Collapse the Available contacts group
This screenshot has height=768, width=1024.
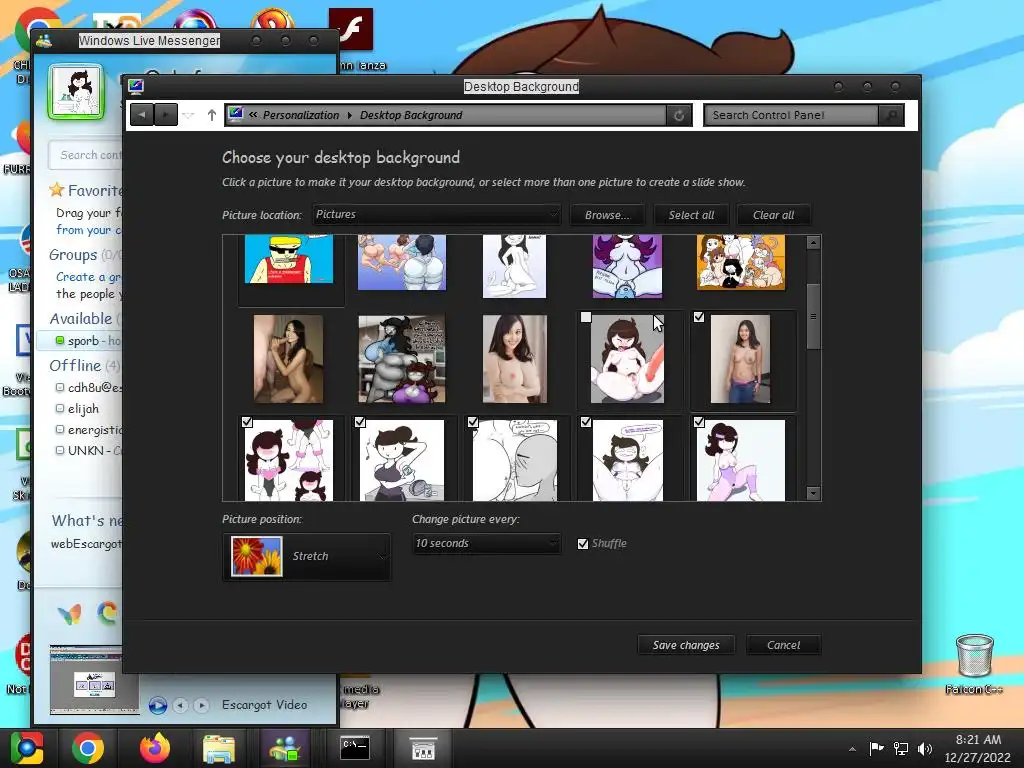pyautogui.click(x=80, y=319)
